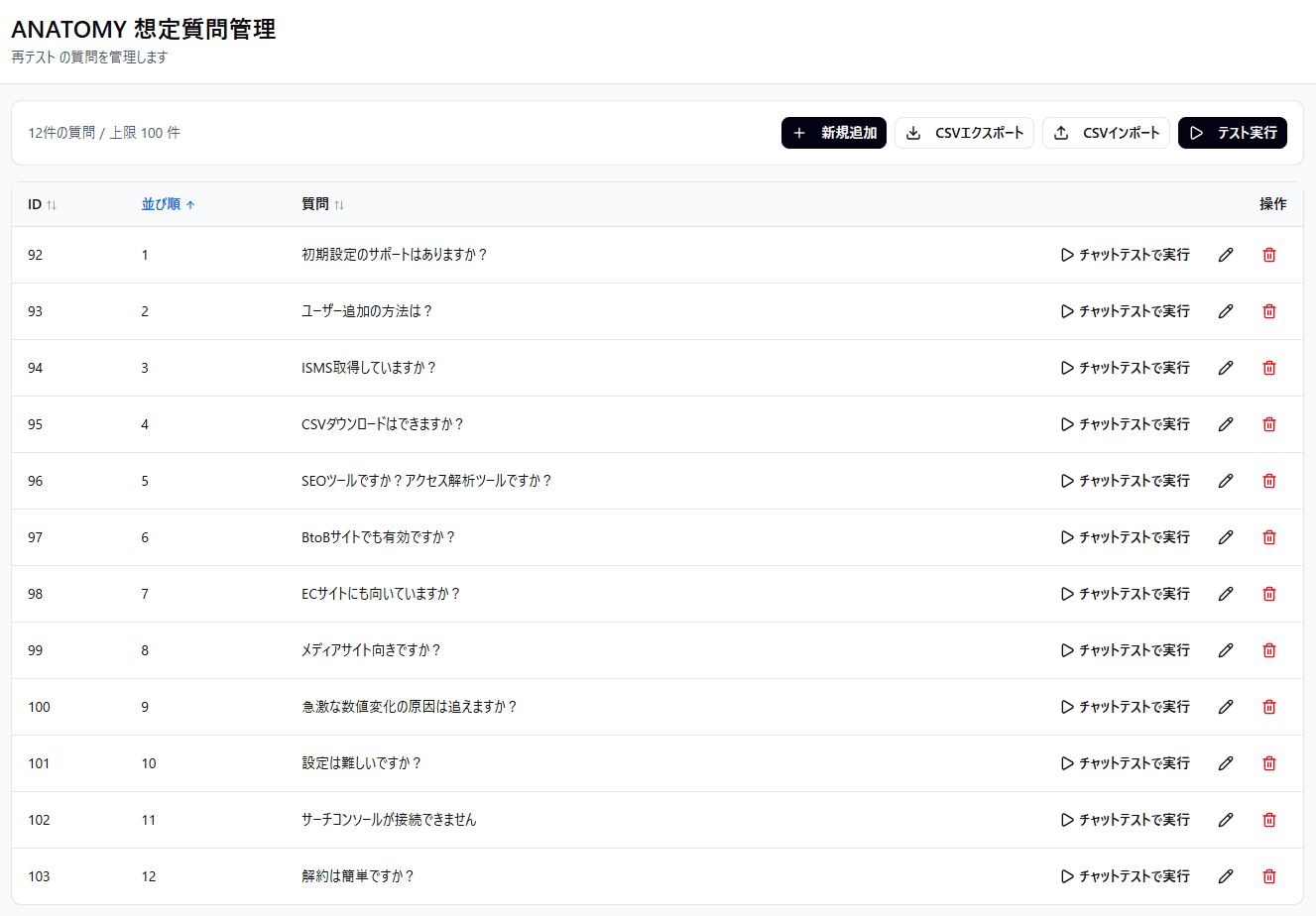Open CSVインポート
Viewport: 1316px width, 916px height.
[x=1106, y=133]
